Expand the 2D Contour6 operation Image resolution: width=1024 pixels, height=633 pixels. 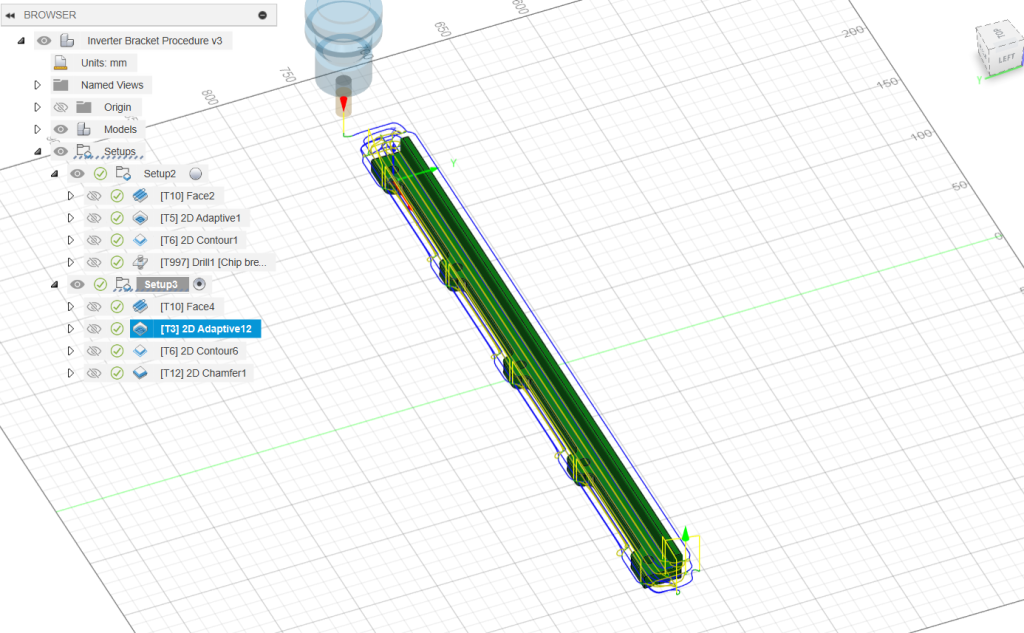point(70,351)
